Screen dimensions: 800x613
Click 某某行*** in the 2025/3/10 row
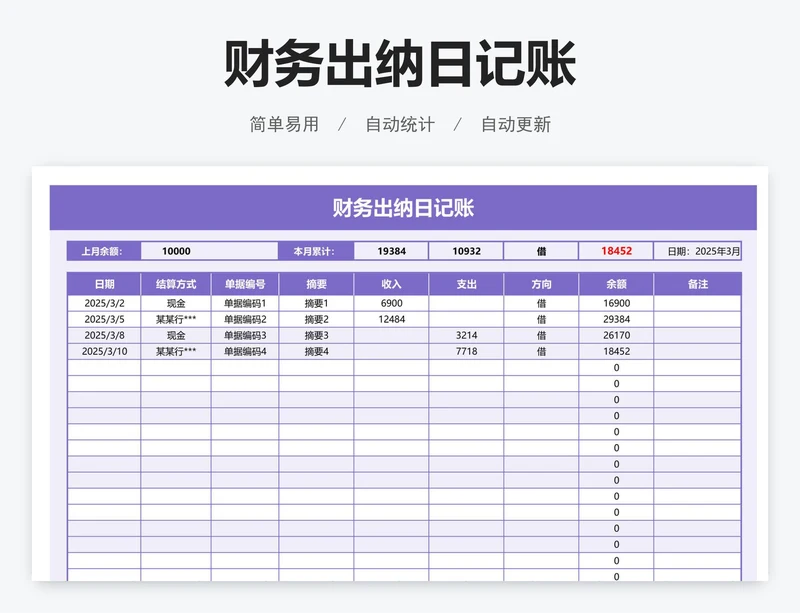tap(176, 352)
